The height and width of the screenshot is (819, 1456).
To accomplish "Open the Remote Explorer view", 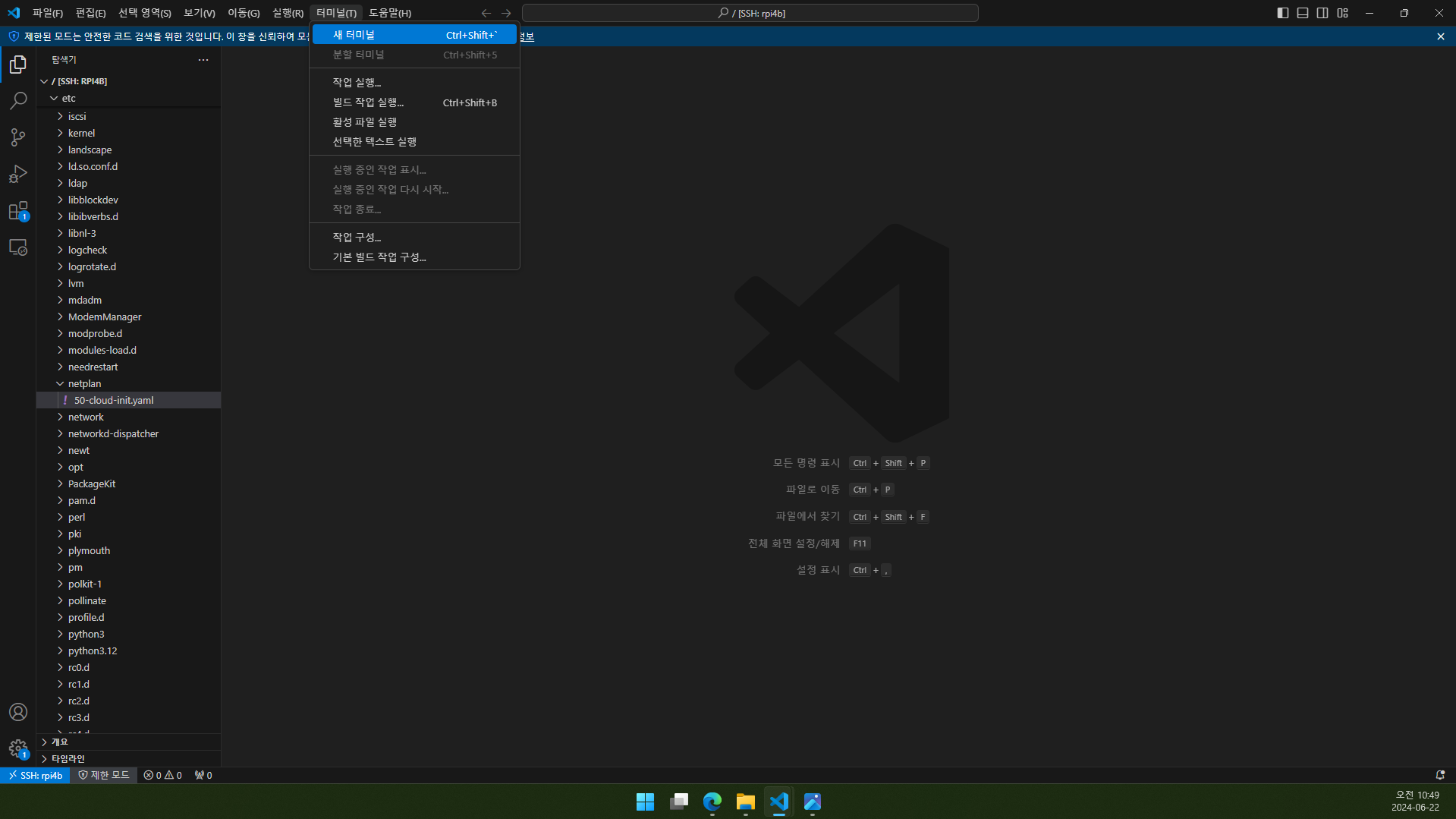I will 18,247.
